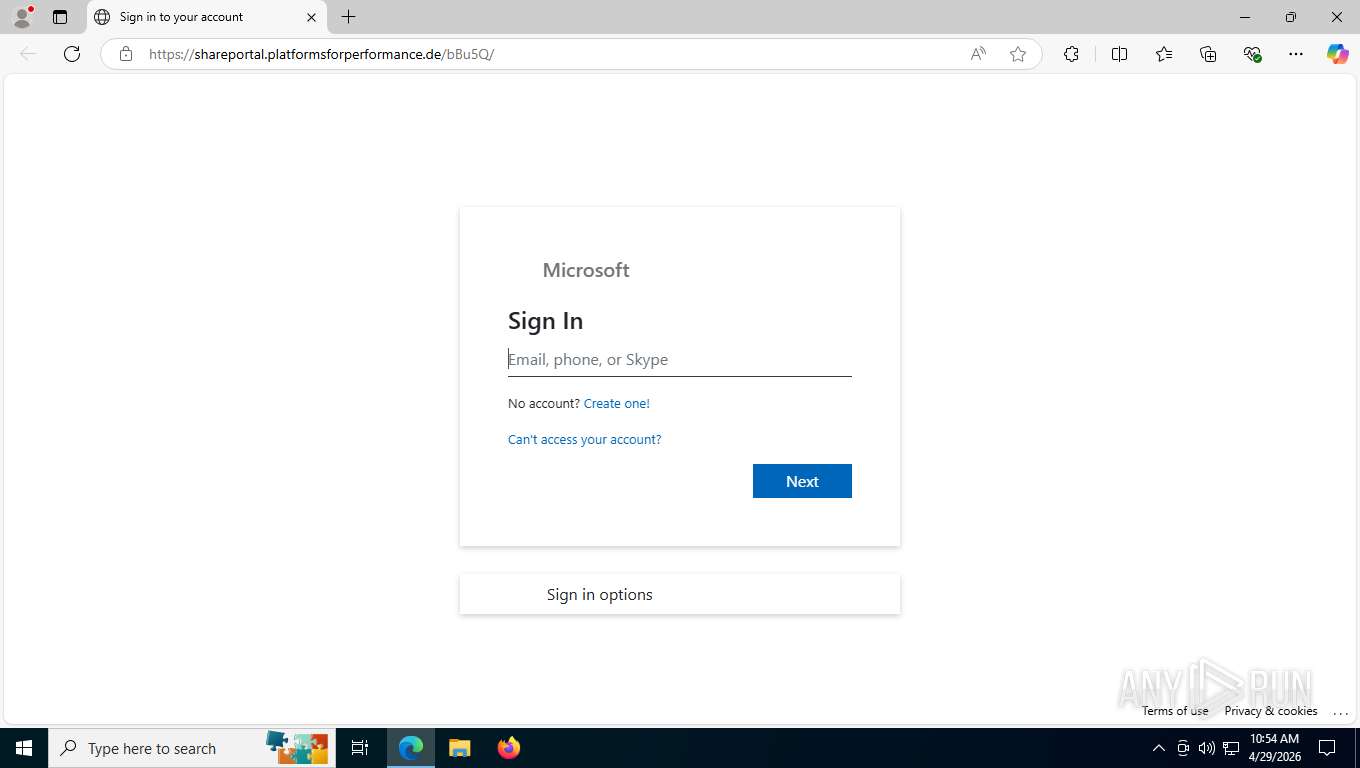Image resolution: width=1360 pixels, height=768 pixels.
Task: Open Settings and more ellipsis menu
Action: (1296, 54)
